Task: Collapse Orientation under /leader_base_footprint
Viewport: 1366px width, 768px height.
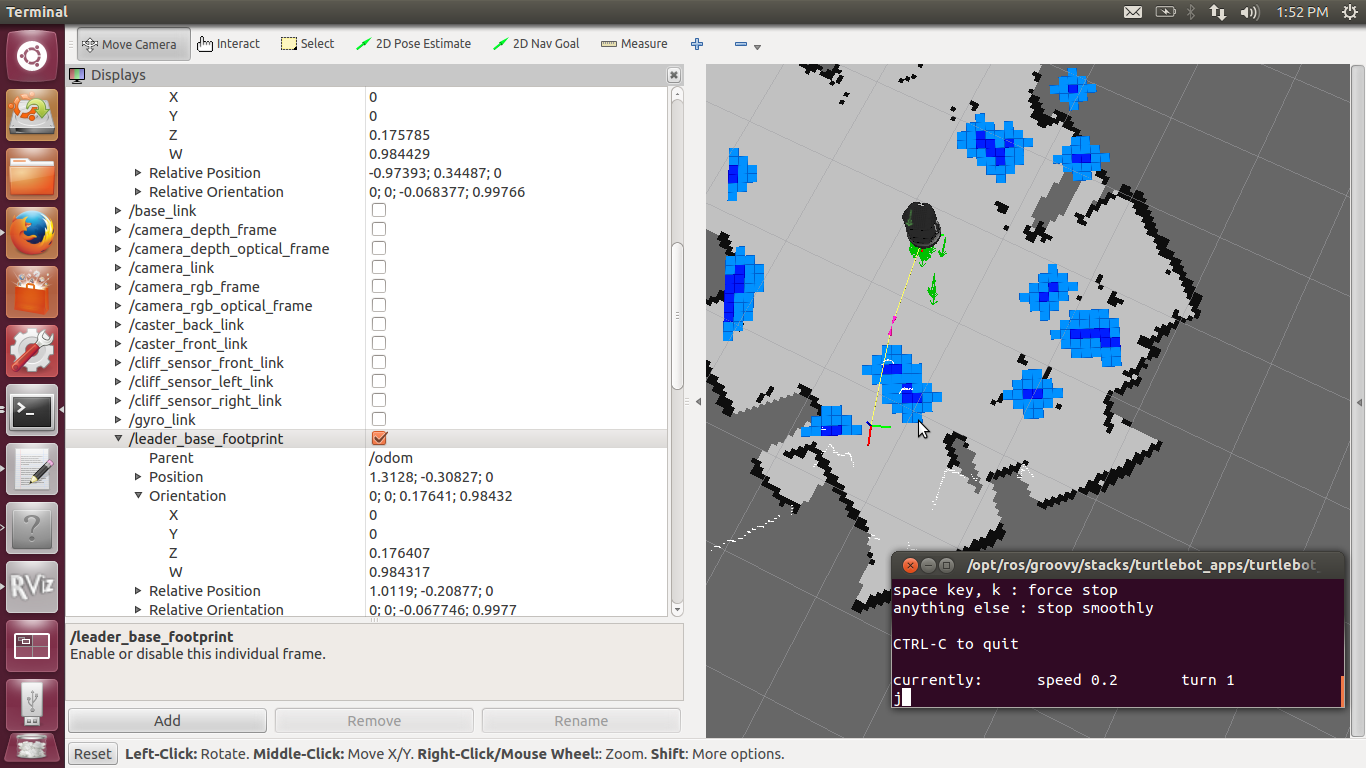Action: pyautogui.click(x=138, y=496)
